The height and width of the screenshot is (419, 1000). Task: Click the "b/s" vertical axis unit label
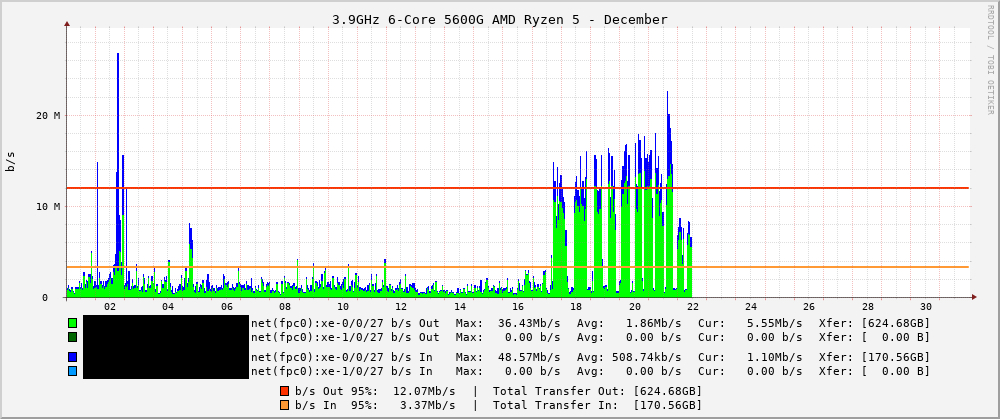pos(11,161)
